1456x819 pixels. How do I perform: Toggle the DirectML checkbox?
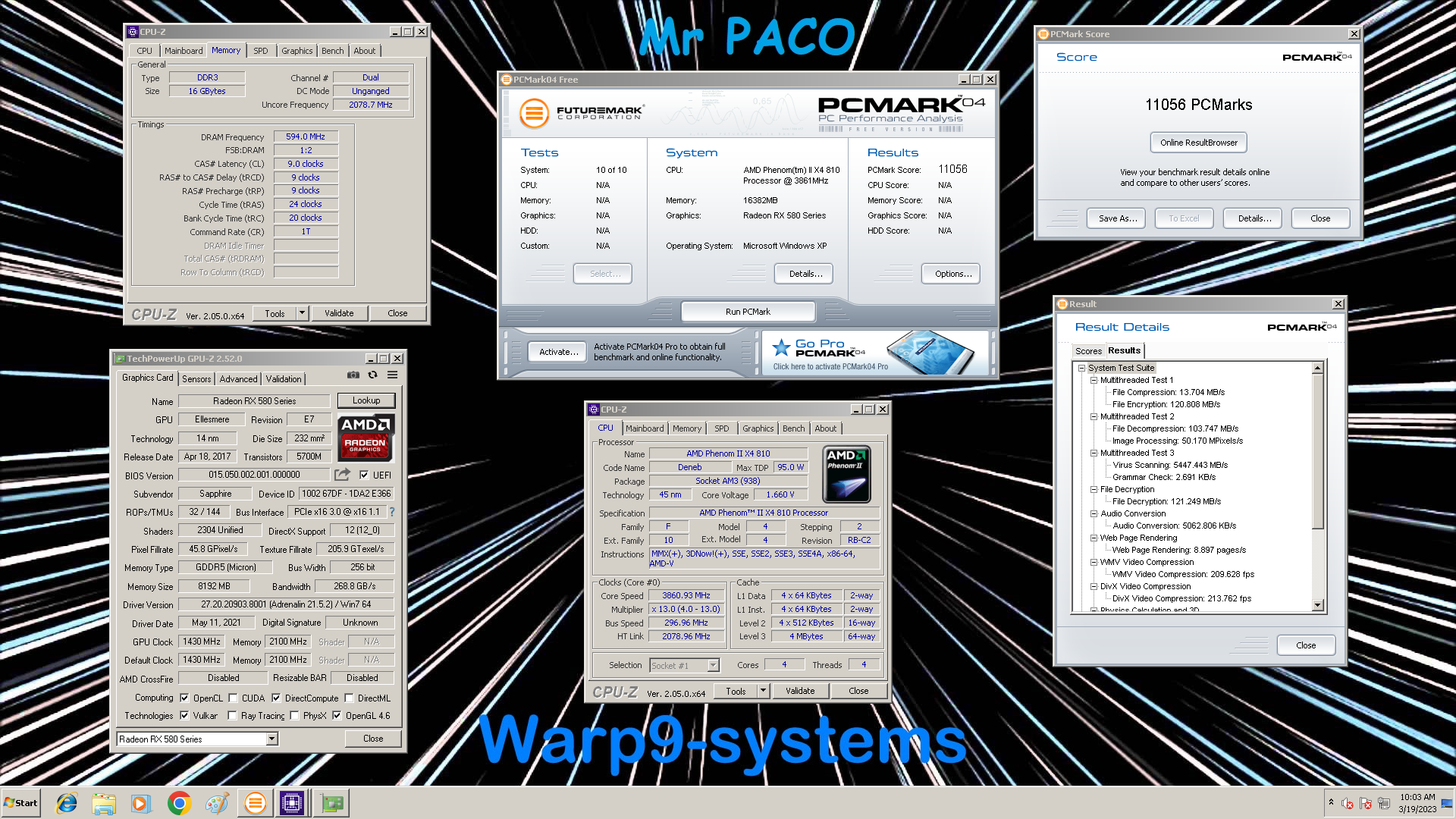point(349,698)
